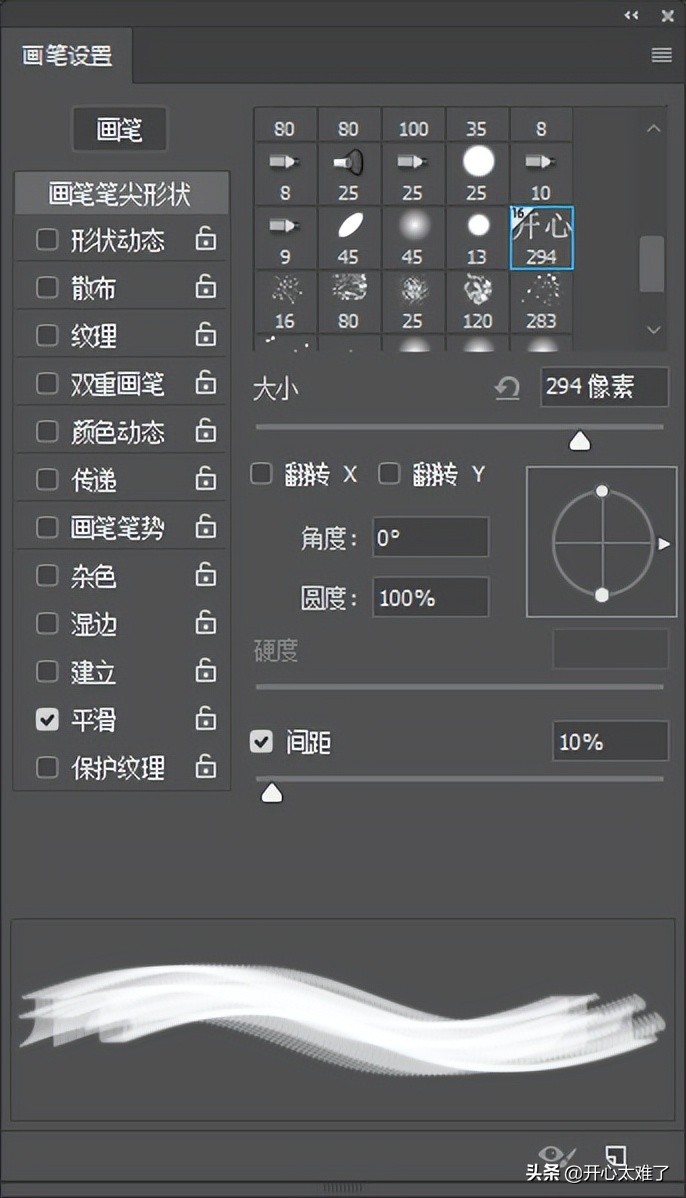The height and width of the screenshot is (1198, 686).
Task: Click the size field showing 294 像素
Action: click(604, 387)
